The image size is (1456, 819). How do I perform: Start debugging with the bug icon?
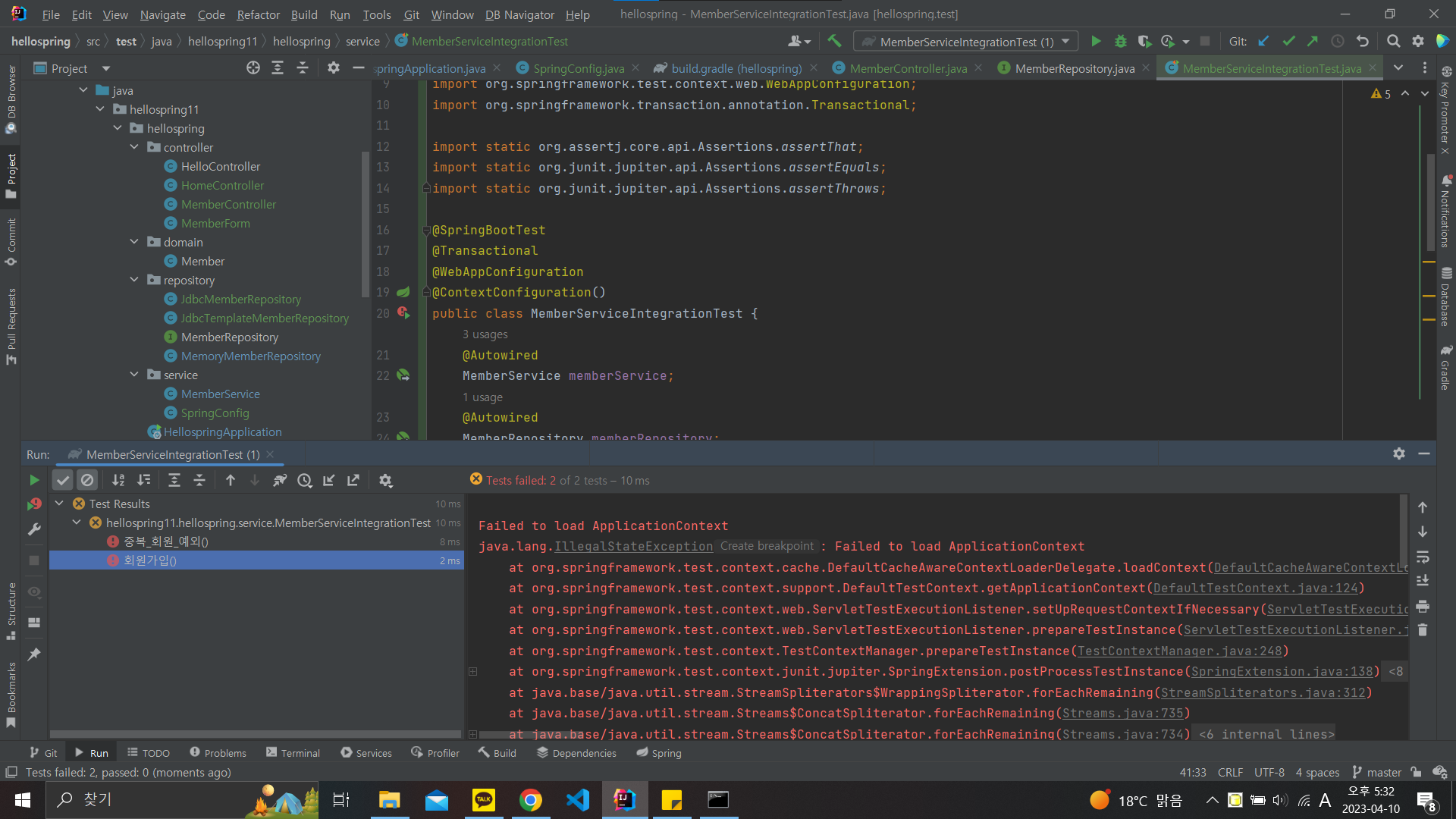click(x=1120, y=41)
